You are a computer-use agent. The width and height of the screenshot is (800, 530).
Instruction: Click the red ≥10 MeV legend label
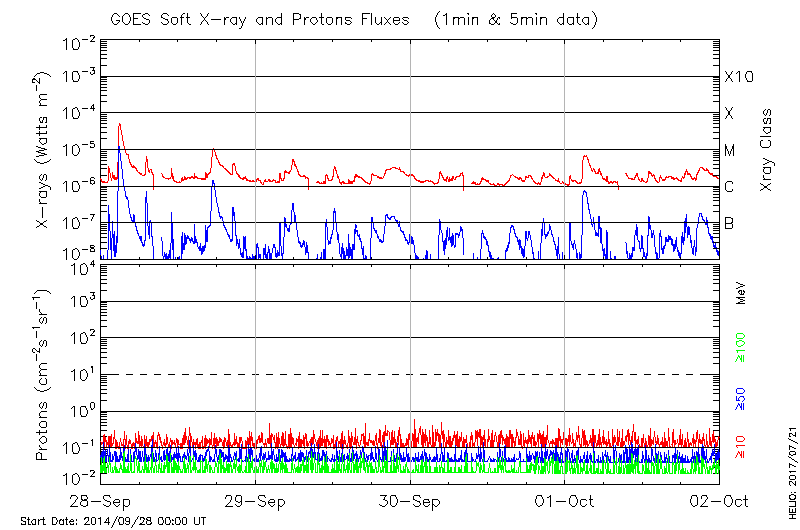[x=741, y=445]
